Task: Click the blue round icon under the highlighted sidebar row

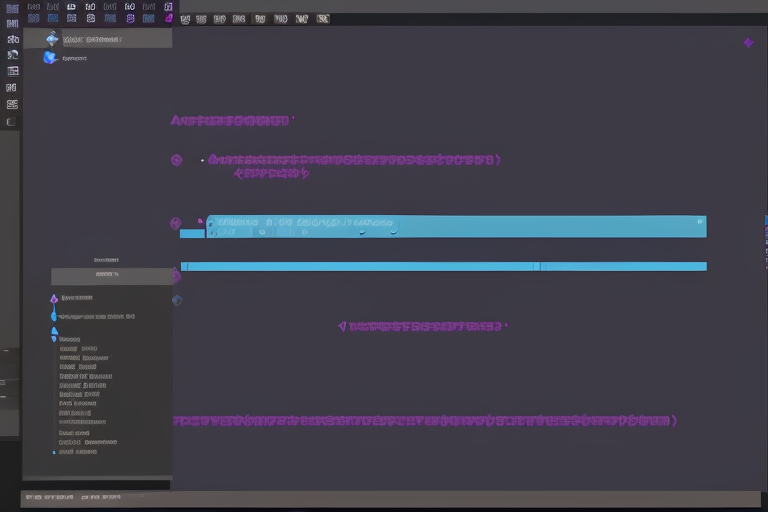Action: click(x=50, y=58)
